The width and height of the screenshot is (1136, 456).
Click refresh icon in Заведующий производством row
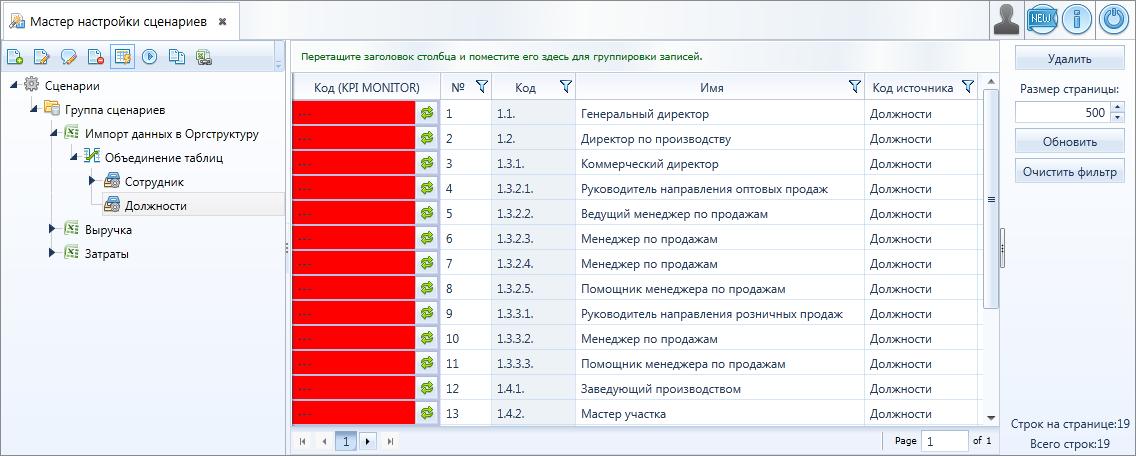[x=427, y=389]
